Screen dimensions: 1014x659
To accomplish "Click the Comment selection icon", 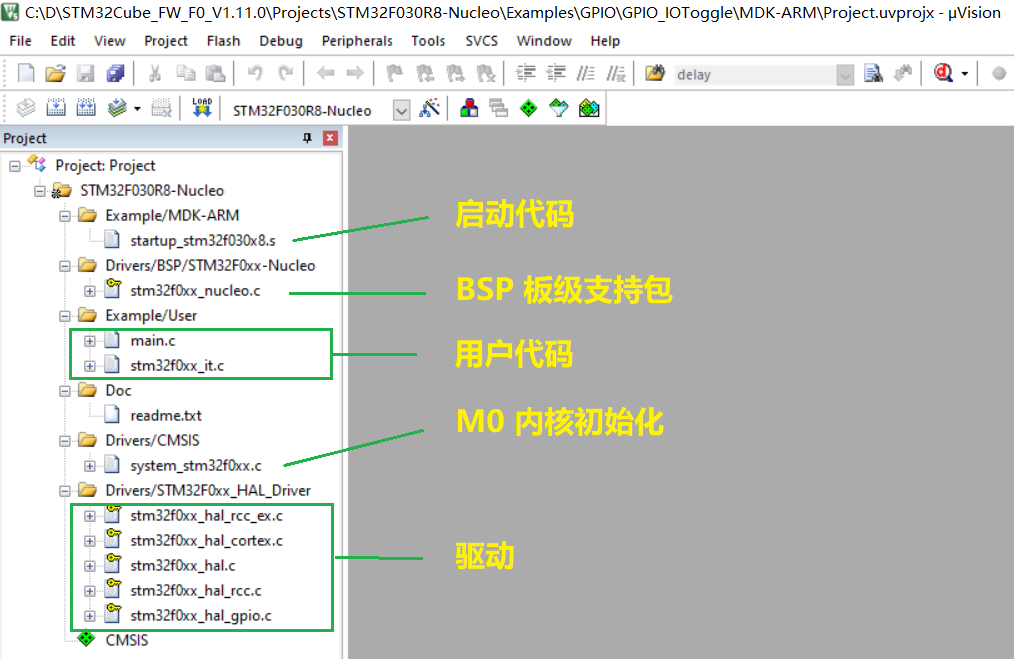I will coord(586,74).
